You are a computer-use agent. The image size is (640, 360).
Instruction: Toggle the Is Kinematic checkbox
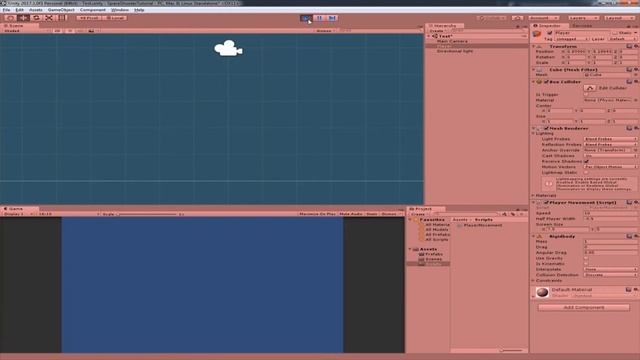[587, 264]
